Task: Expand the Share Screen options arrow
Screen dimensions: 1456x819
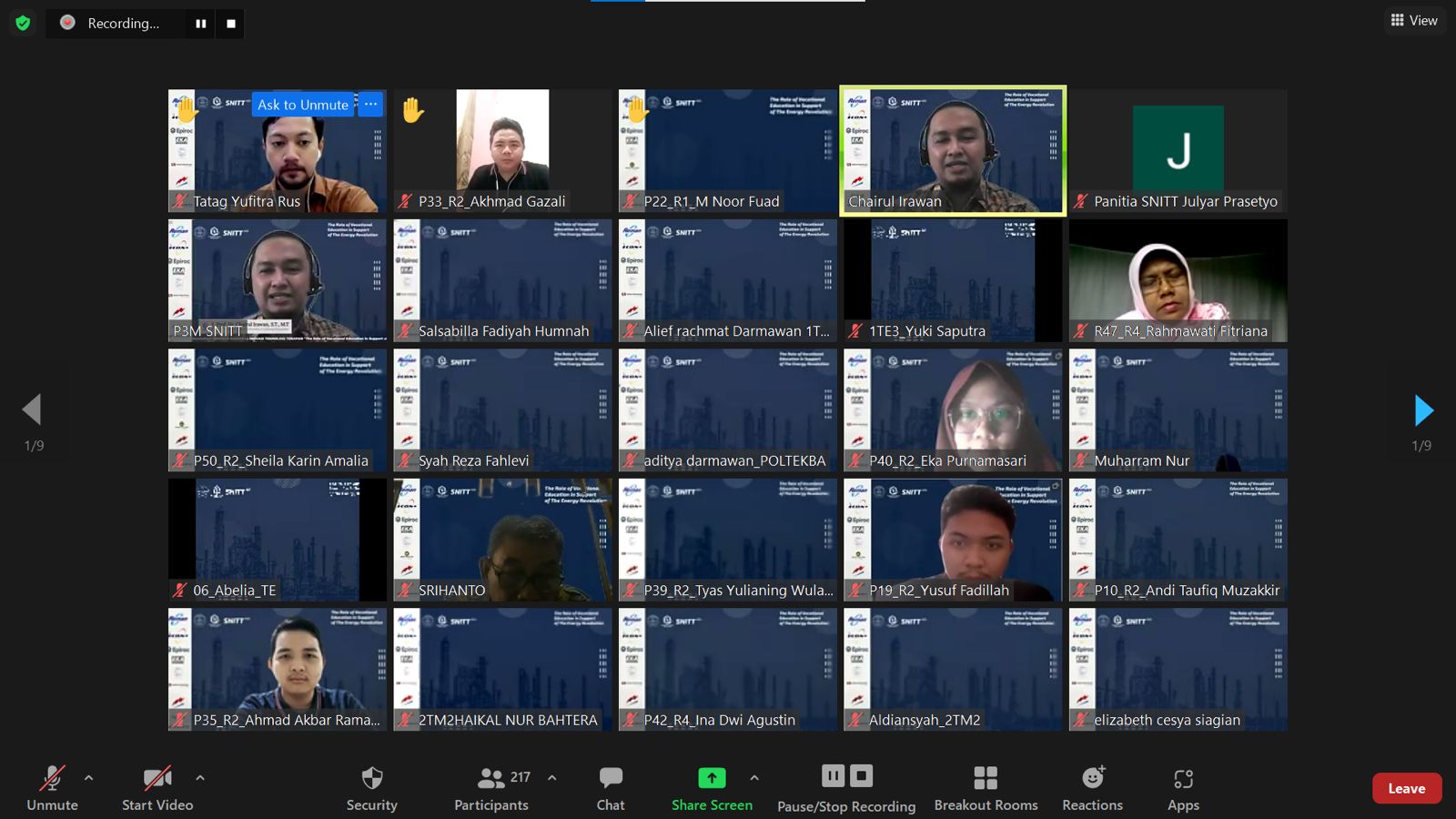Action: (754, 778)
